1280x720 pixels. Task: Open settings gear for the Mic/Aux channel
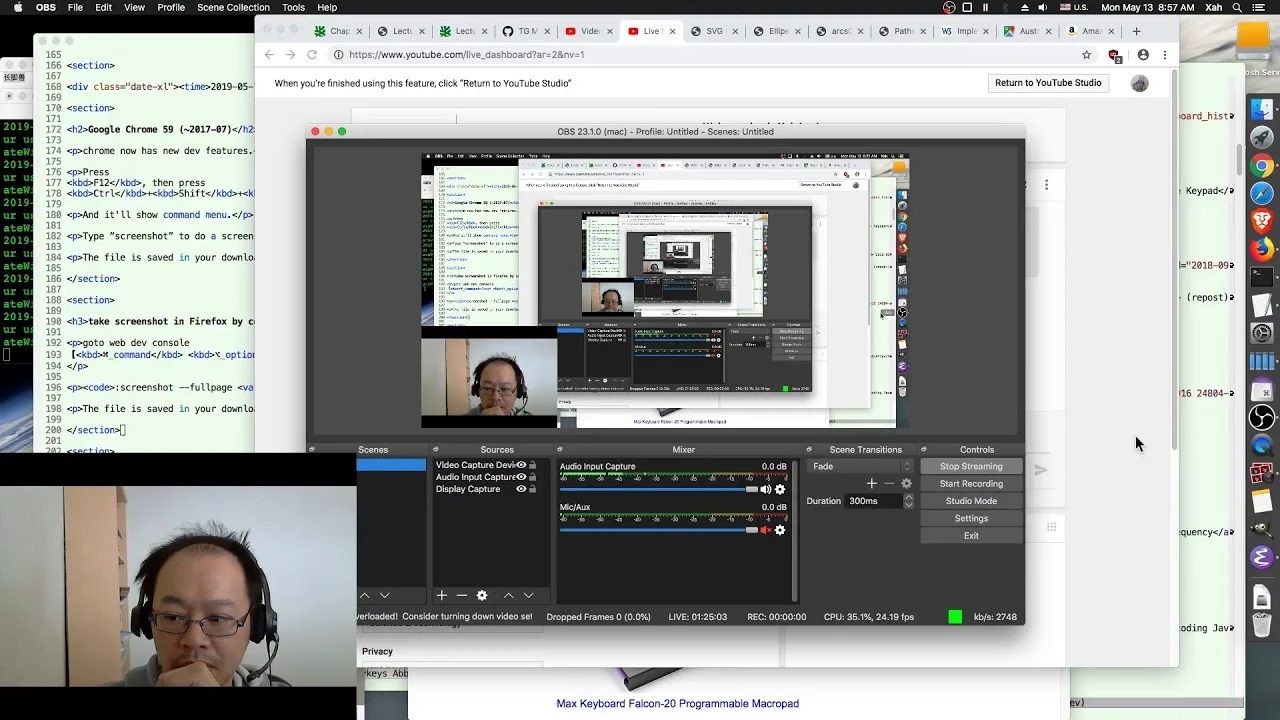pyautogui.click(x=780, y=530)
